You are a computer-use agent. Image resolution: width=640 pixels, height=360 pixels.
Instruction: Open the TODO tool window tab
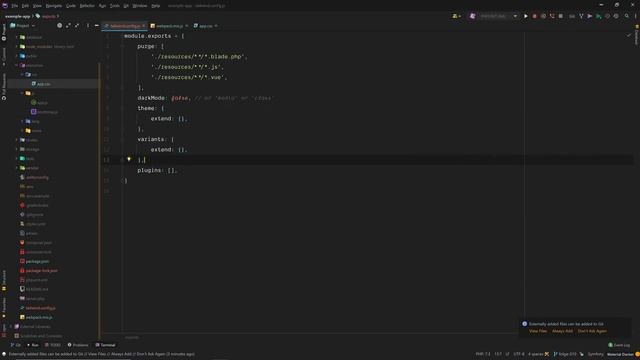[x=53, y=345]
